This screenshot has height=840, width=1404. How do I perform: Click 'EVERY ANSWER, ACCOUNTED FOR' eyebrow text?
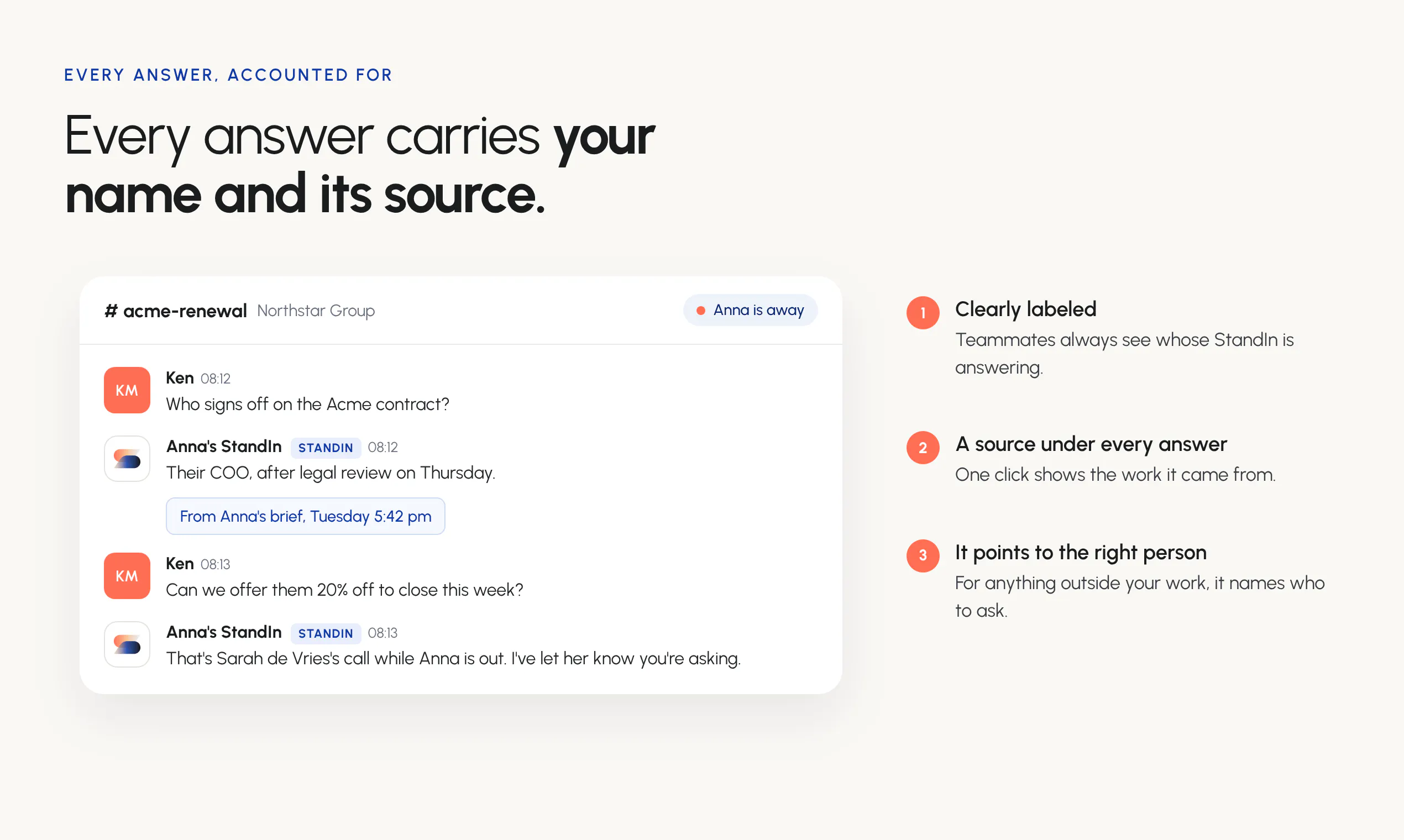228,75
